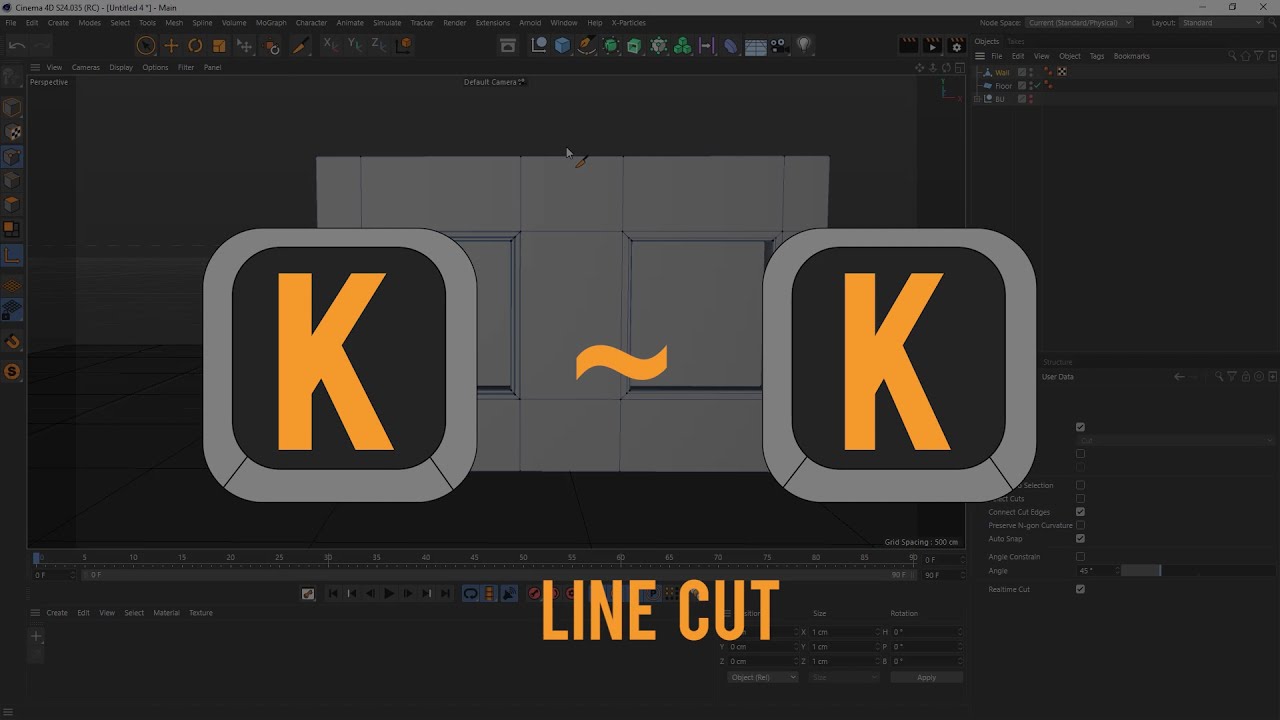Select the Scale tool
Viewport: 1280px width, 720px height.
[x=219, y=45]
